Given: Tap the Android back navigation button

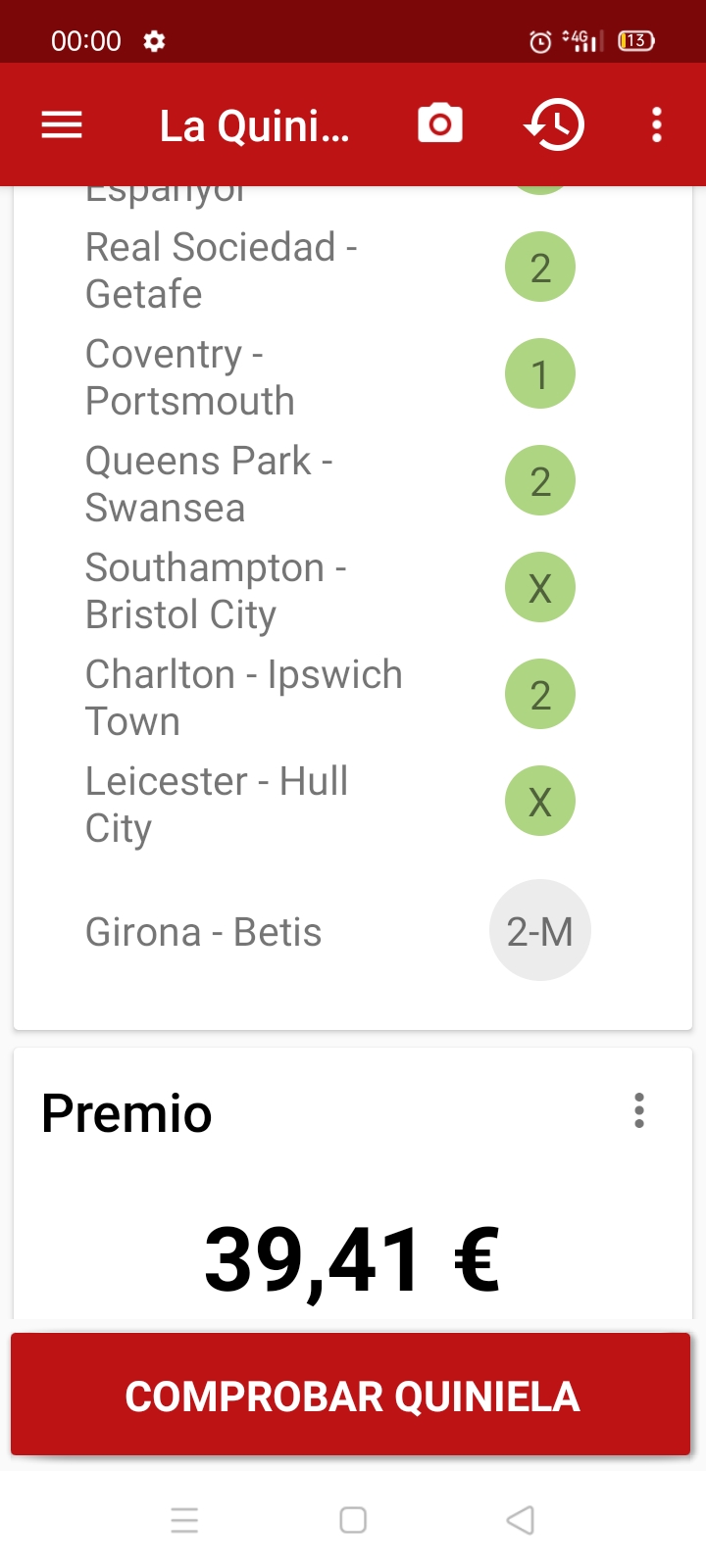Looking at the screenshot, I should click(x=521, y=1520).
